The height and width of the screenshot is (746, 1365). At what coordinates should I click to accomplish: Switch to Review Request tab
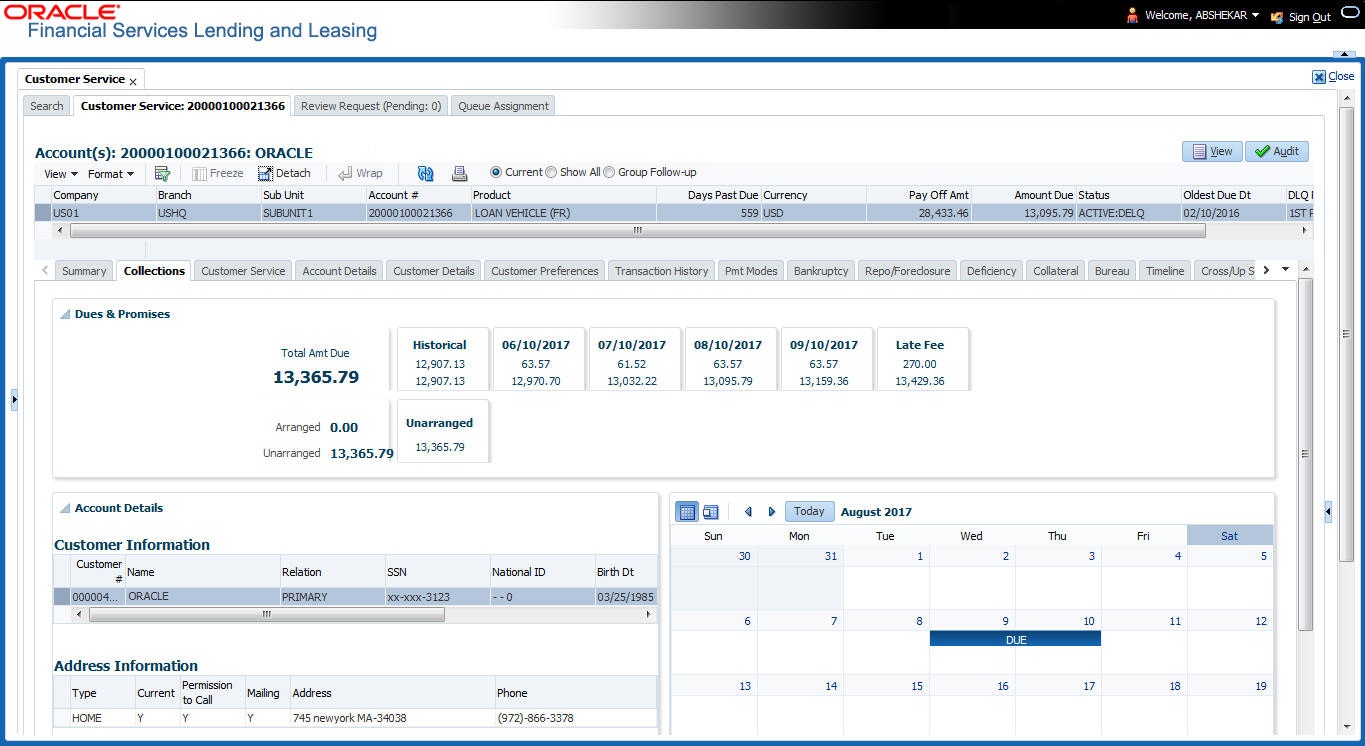tap(371, 106)
